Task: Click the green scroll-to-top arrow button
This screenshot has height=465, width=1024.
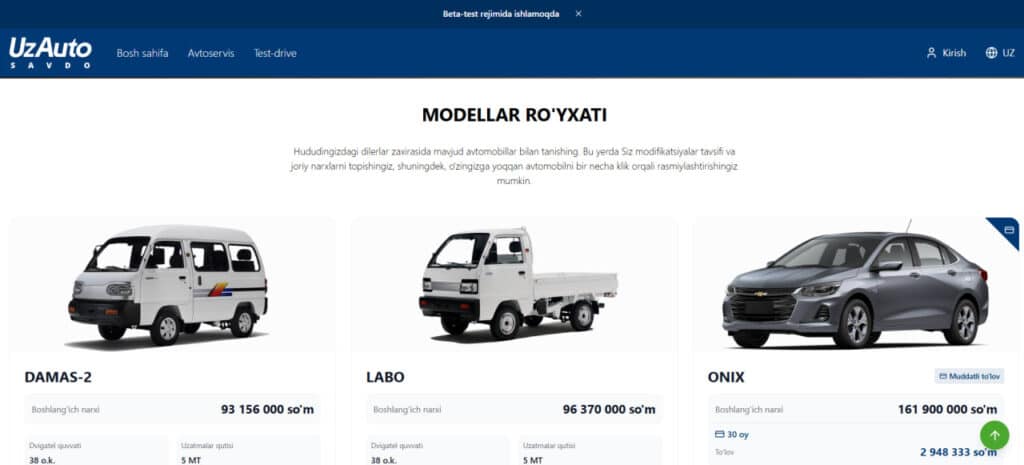Action: coord(995,435)
